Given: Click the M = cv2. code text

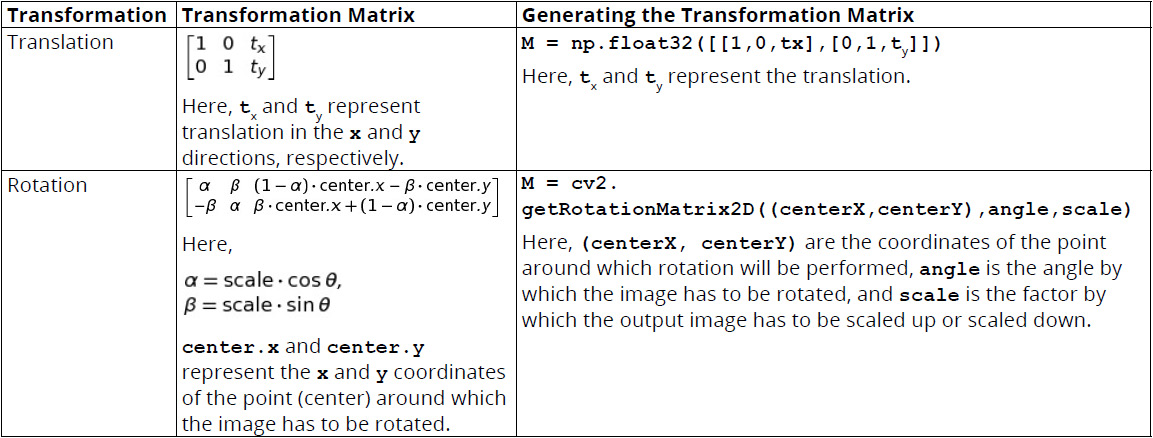Looking at the screenshot, I should 573,183.
